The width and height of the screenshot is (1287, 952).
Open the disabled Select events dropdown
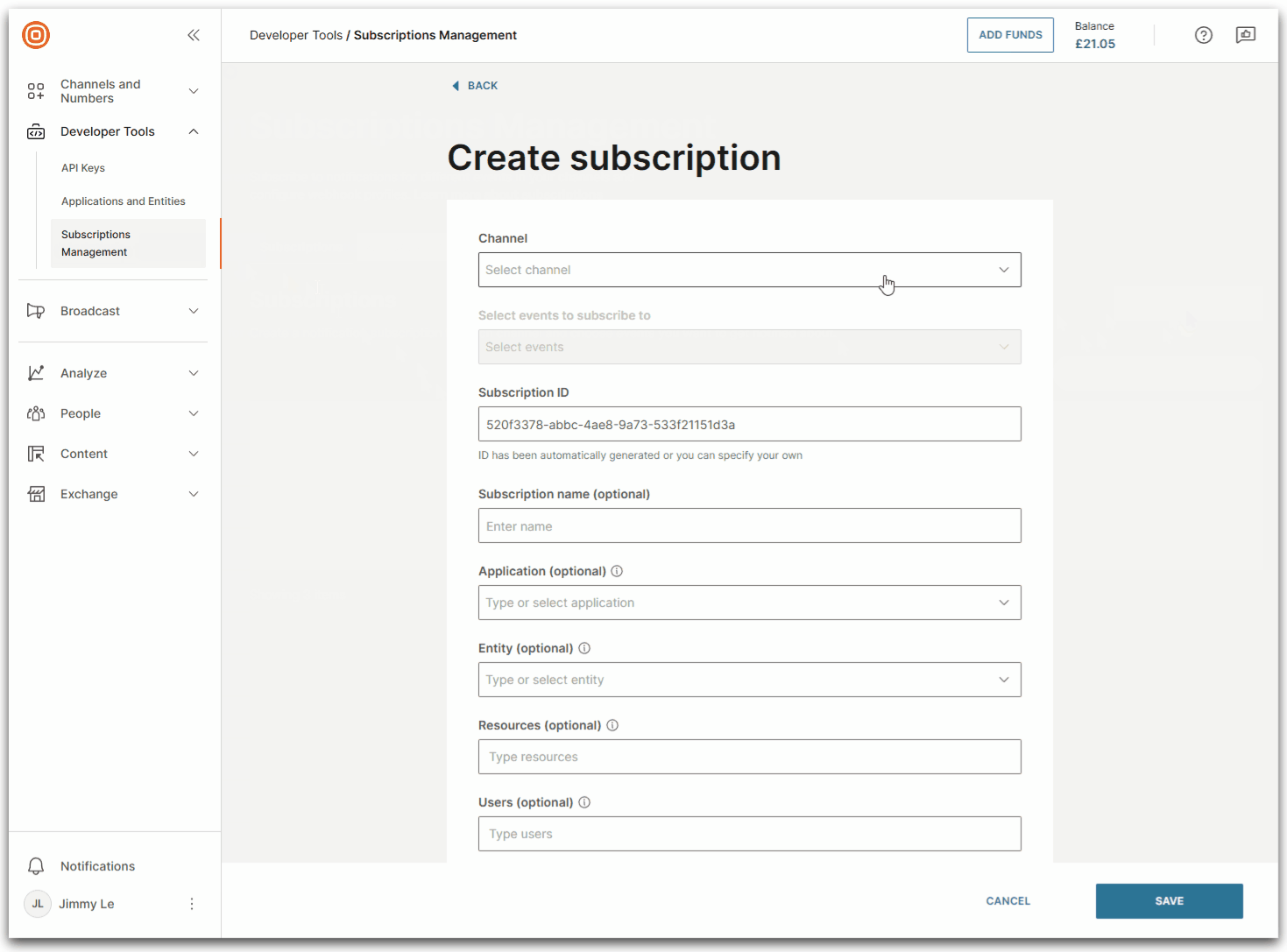click(x=750, y=347)
